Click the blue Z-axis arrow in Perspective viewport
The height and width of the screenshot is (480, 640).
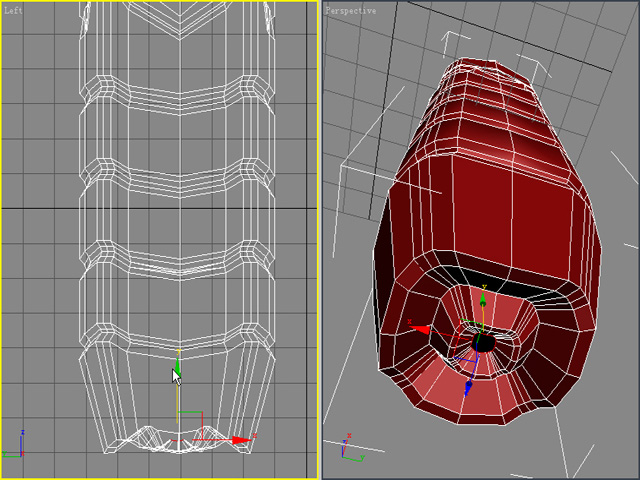468,389
